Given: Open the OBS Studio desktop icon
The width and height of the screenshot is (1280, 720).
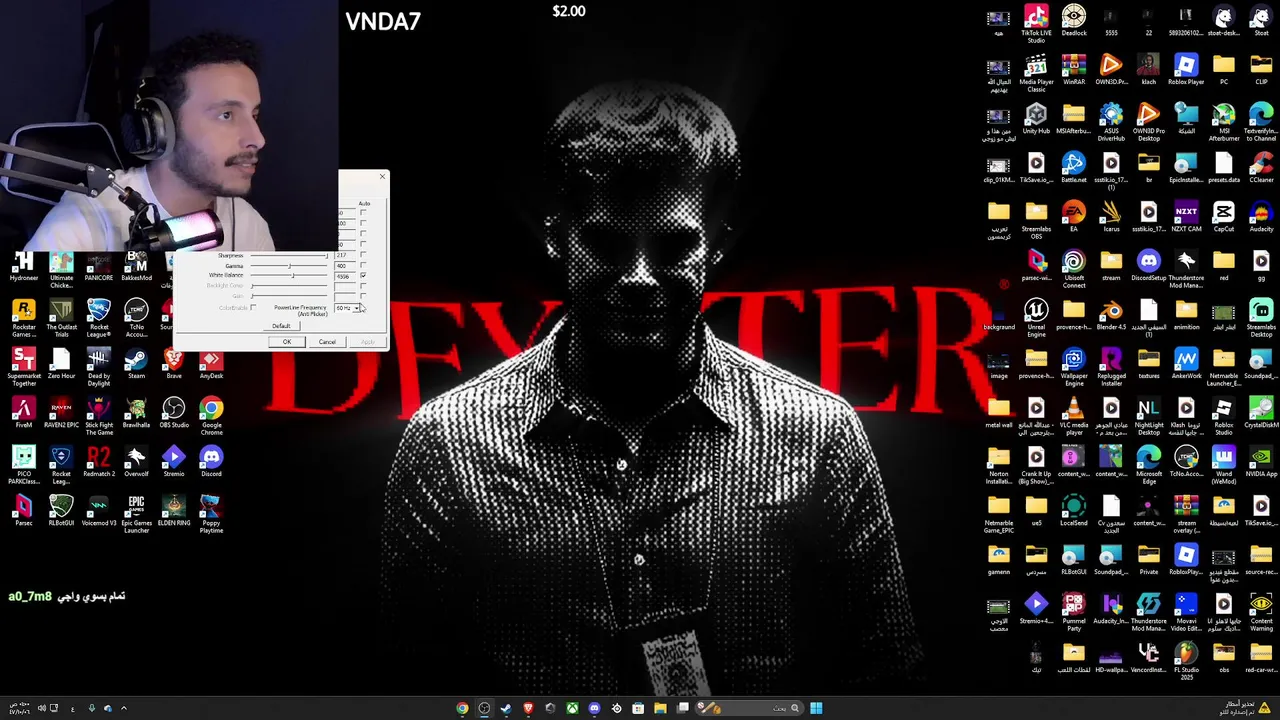Looking at the screenshot, I should (174, 413).
